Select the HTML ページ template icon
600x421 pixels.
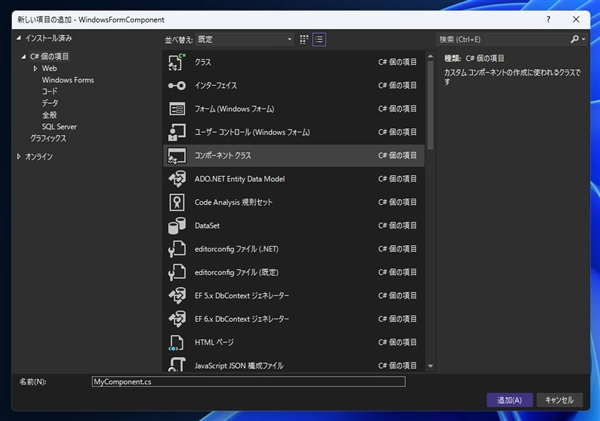(x=177, y=342)
